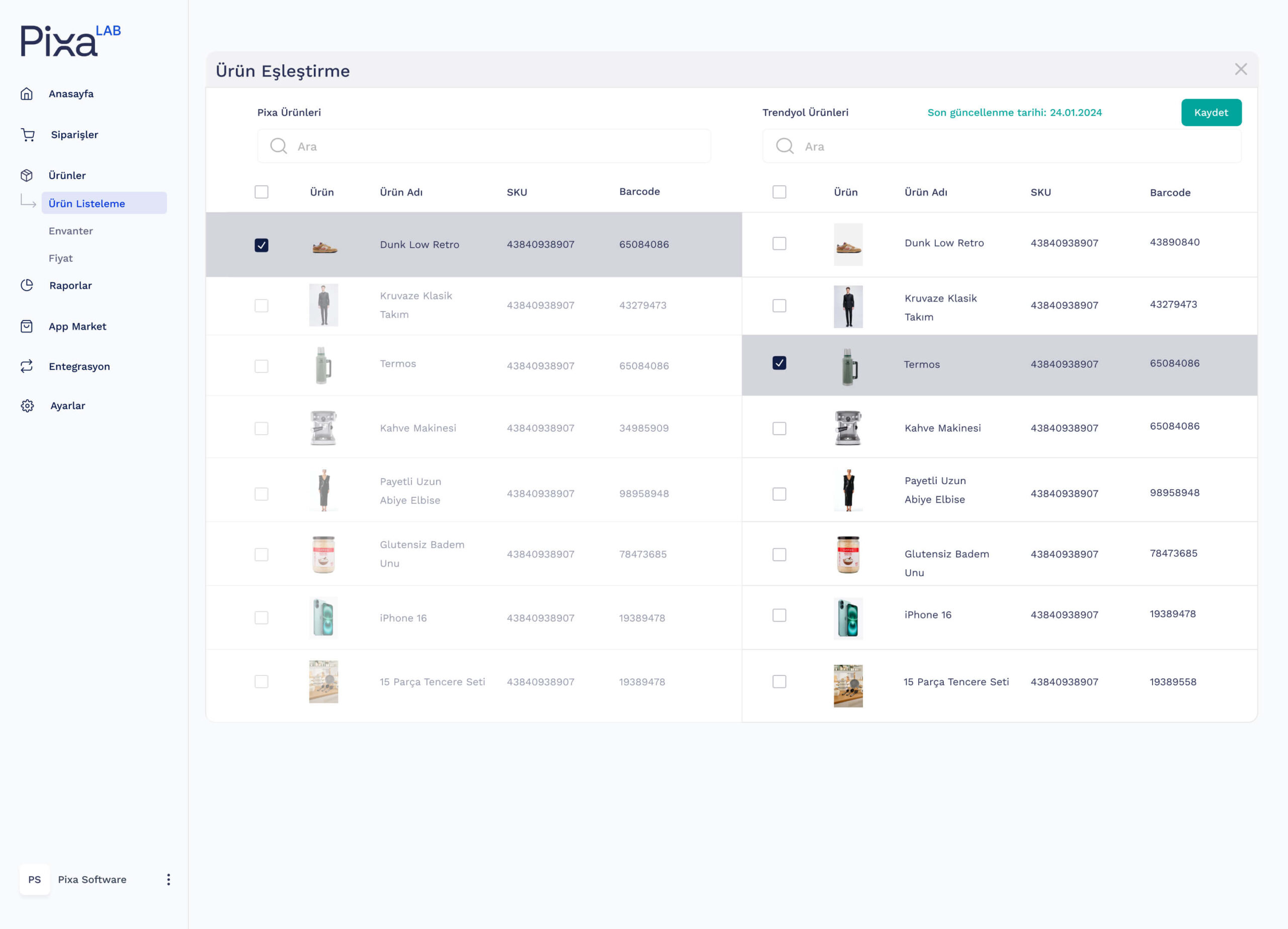Click magnifier icon in Trendyol search
Viewport: 1288px width, 929px height.
click(x=784, y=146)
